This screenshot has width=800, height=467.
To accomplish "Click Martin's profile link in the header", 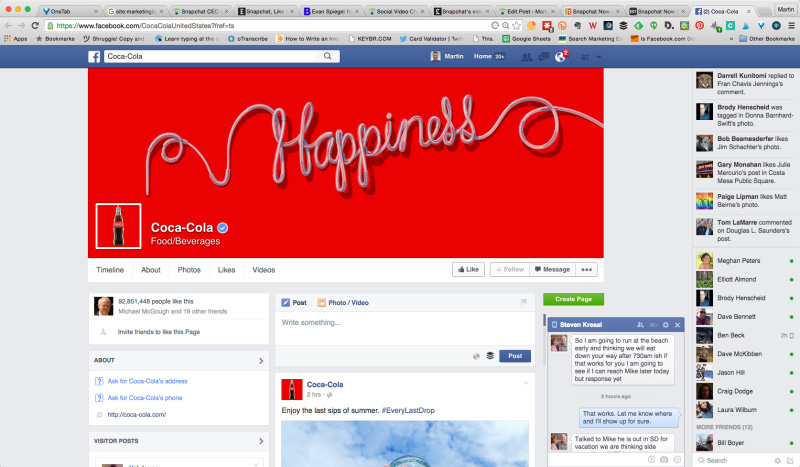I will pos(447,56).
